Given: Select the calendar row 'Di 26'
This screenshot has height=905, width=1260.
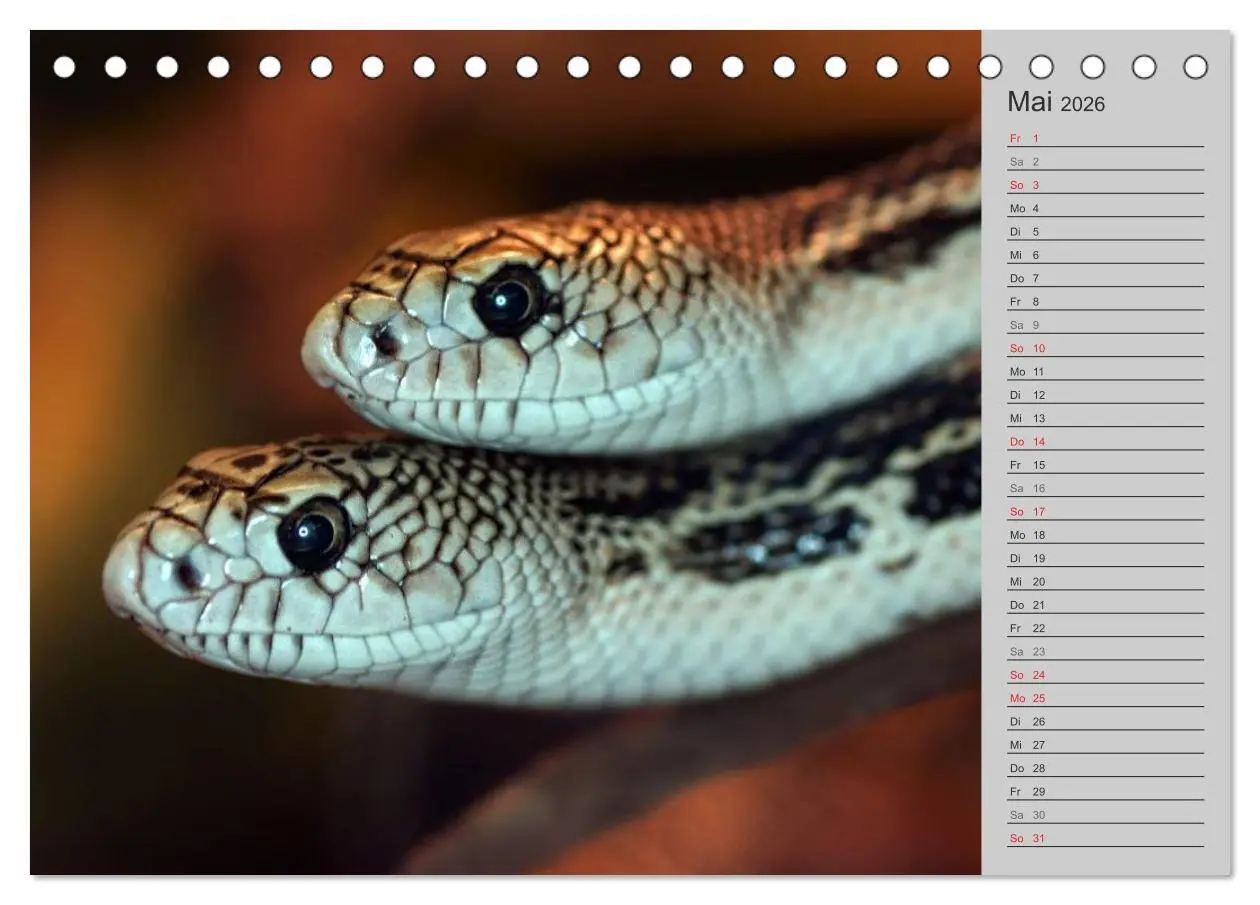Looking at the screenshot, I should click(x=1105, y=721).
